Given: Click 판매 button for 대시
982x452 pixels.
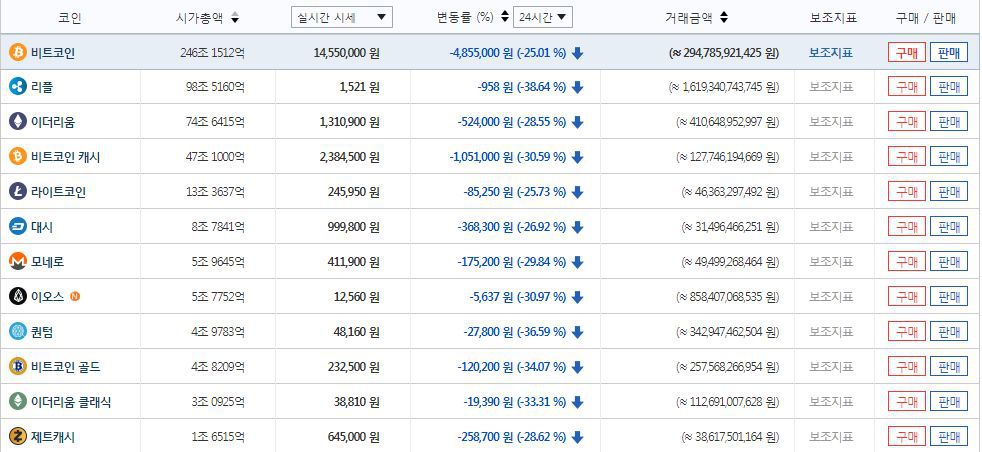Looking at the screenshot, I should pos(949,227).
